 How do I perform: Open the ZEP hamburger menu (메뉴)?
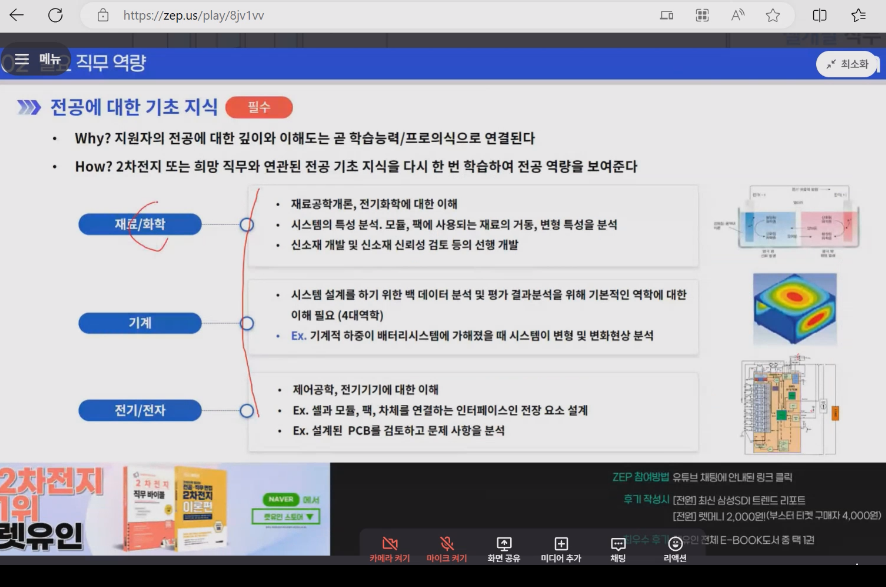(x=38, y=60)
